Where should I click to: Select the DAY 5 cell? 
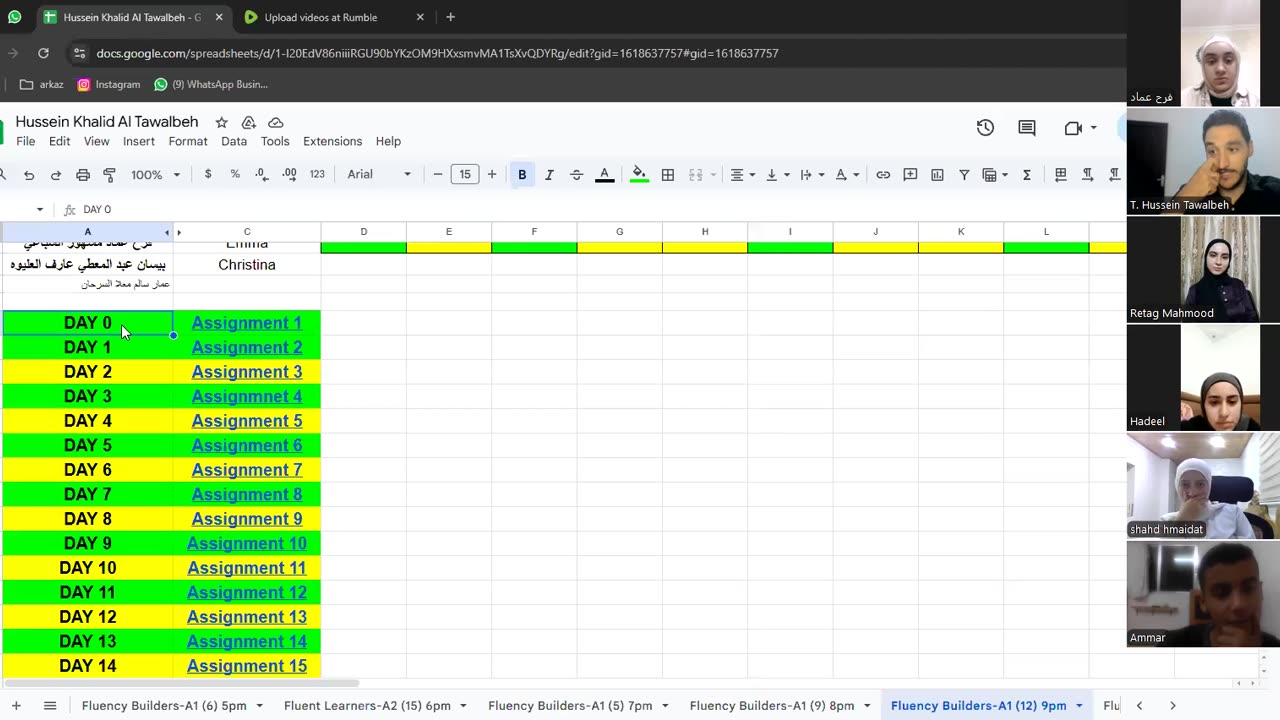click(88, 445)
